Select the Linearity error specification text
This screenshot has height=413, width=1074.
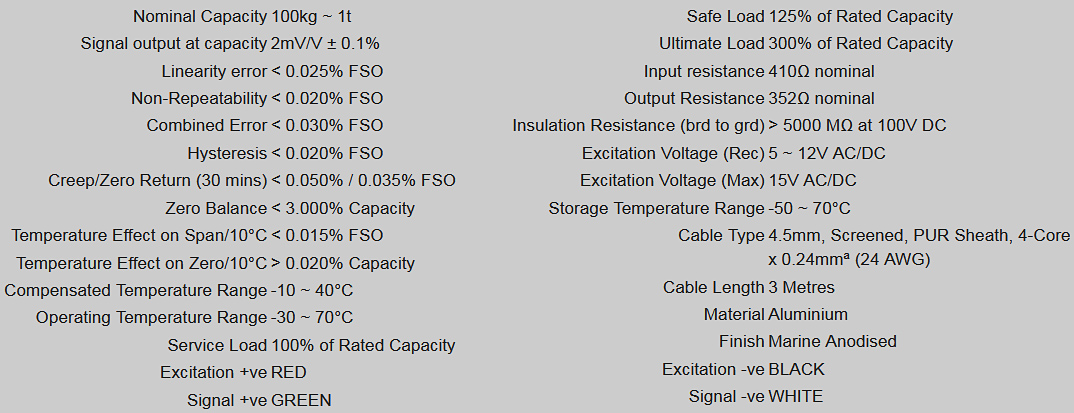coord(272,71)
